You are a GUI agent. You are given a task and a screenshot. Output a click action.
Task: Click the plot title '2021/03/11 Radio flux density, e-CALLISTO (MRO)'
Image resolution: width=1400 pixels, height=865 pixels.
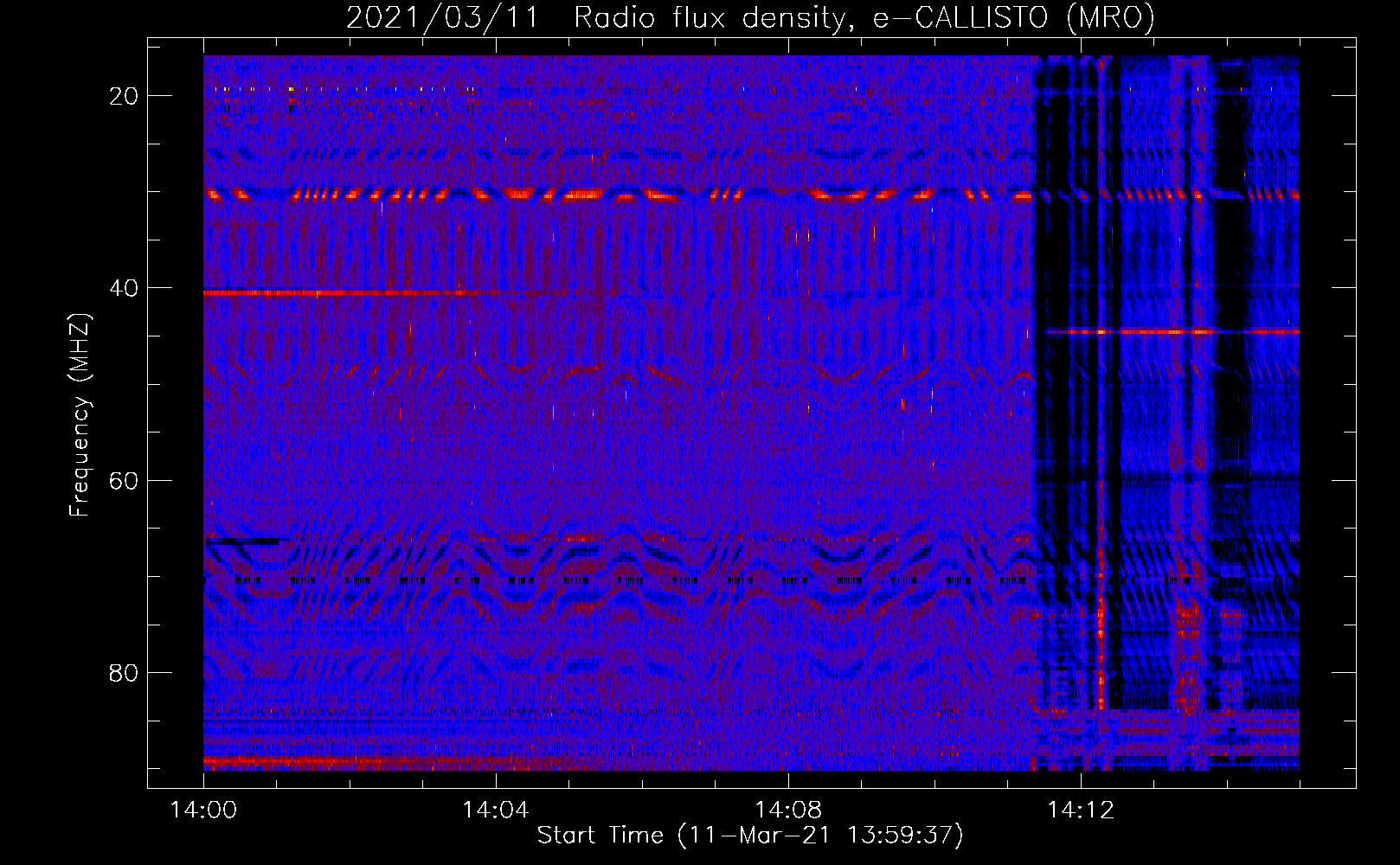750,17
